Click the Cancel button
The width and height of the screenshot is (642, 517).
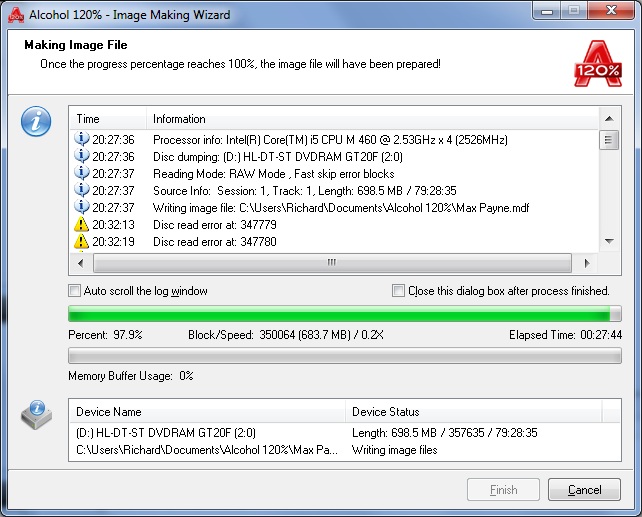pyautogui.click(x=584, y=490)
